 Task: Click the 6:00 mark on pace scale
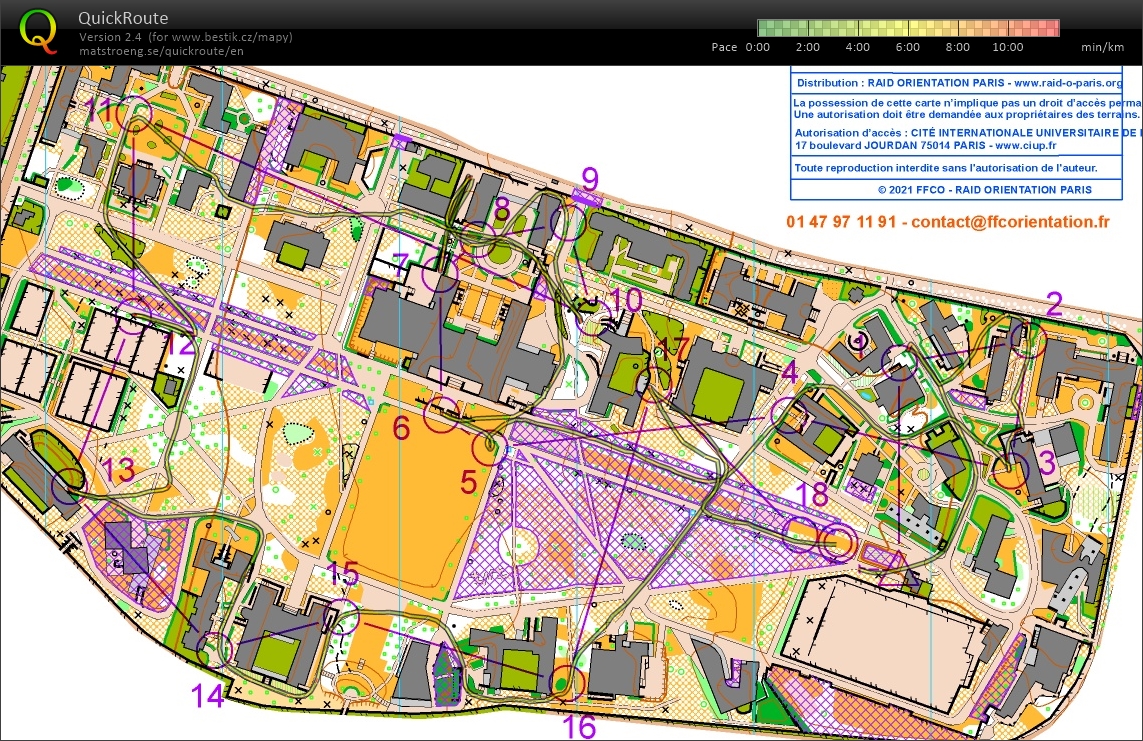click(907, 46)
